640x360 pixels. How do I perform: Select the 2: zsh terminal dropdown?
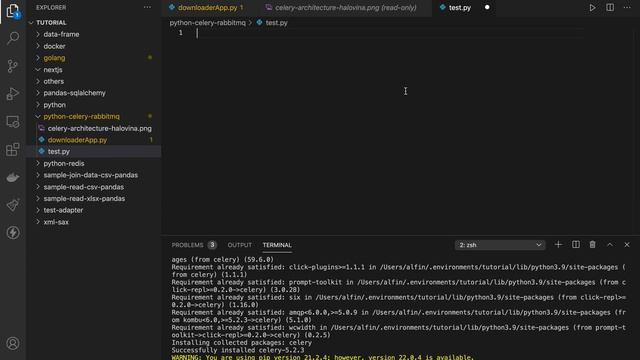pos(500,245)
